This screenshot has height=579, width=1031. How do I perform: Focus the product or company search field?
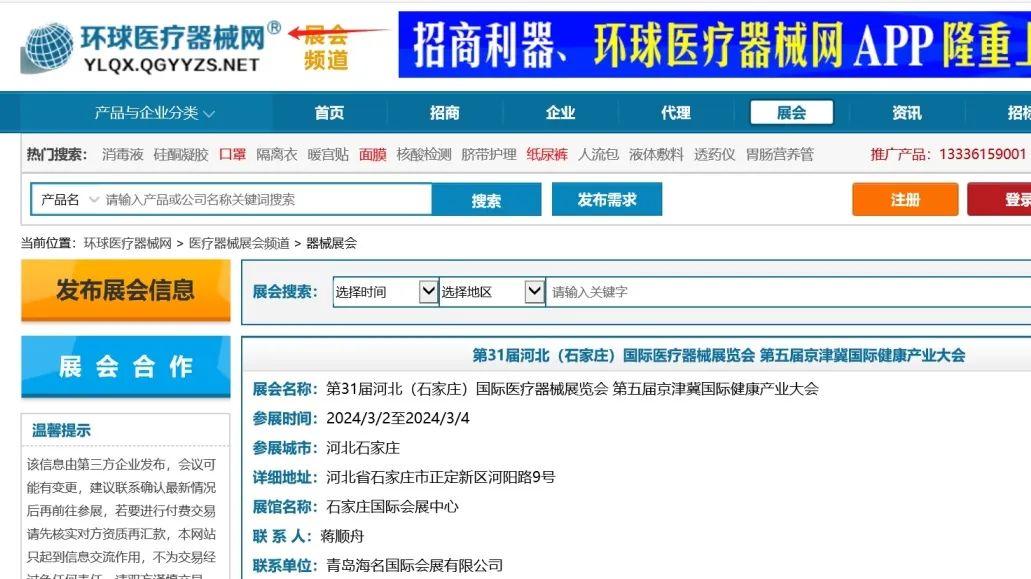(x=266, y=200)
